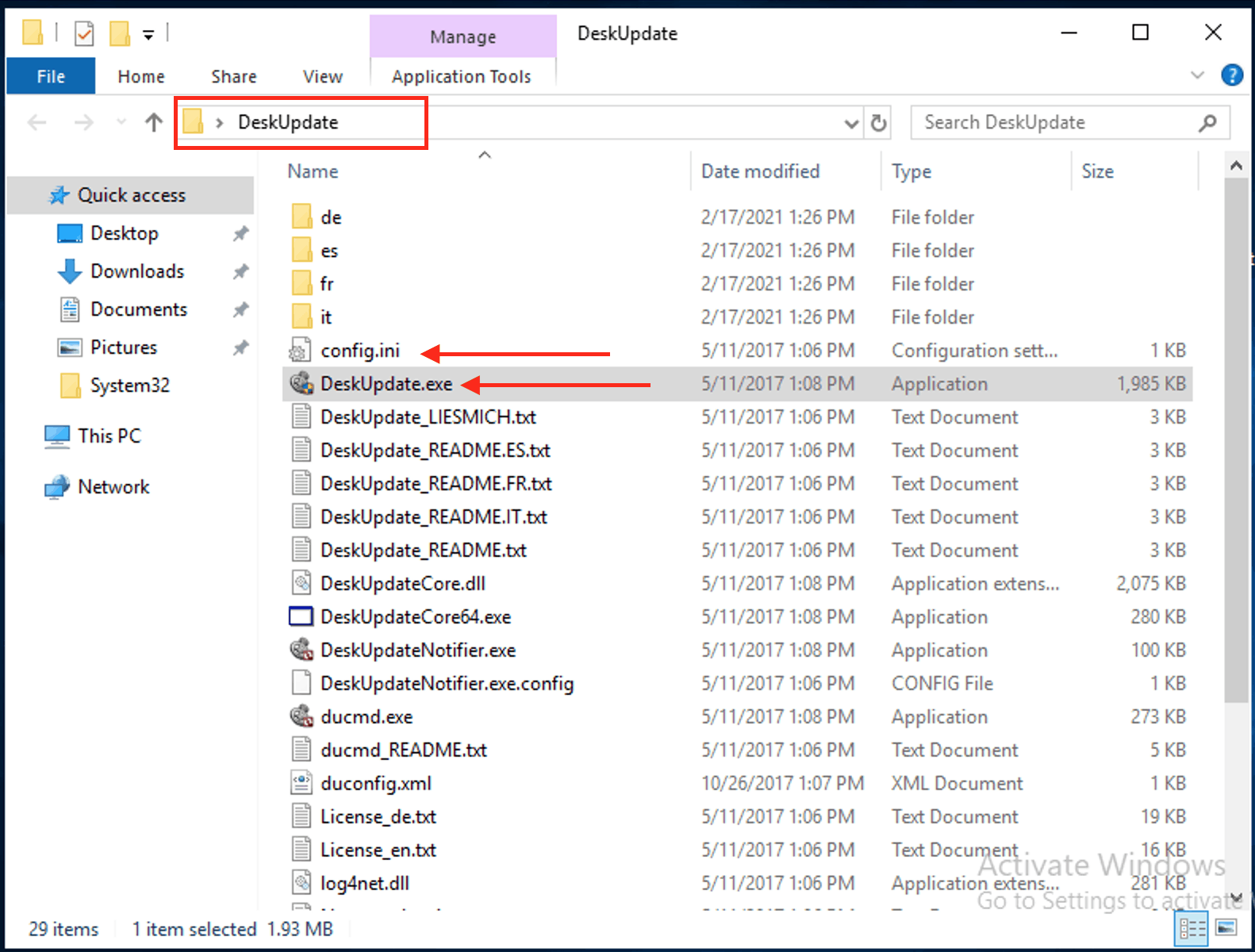This screenshot has width=1255, height=952.
Task: Sort files by Date modified column
Action: tap(760, 171)
